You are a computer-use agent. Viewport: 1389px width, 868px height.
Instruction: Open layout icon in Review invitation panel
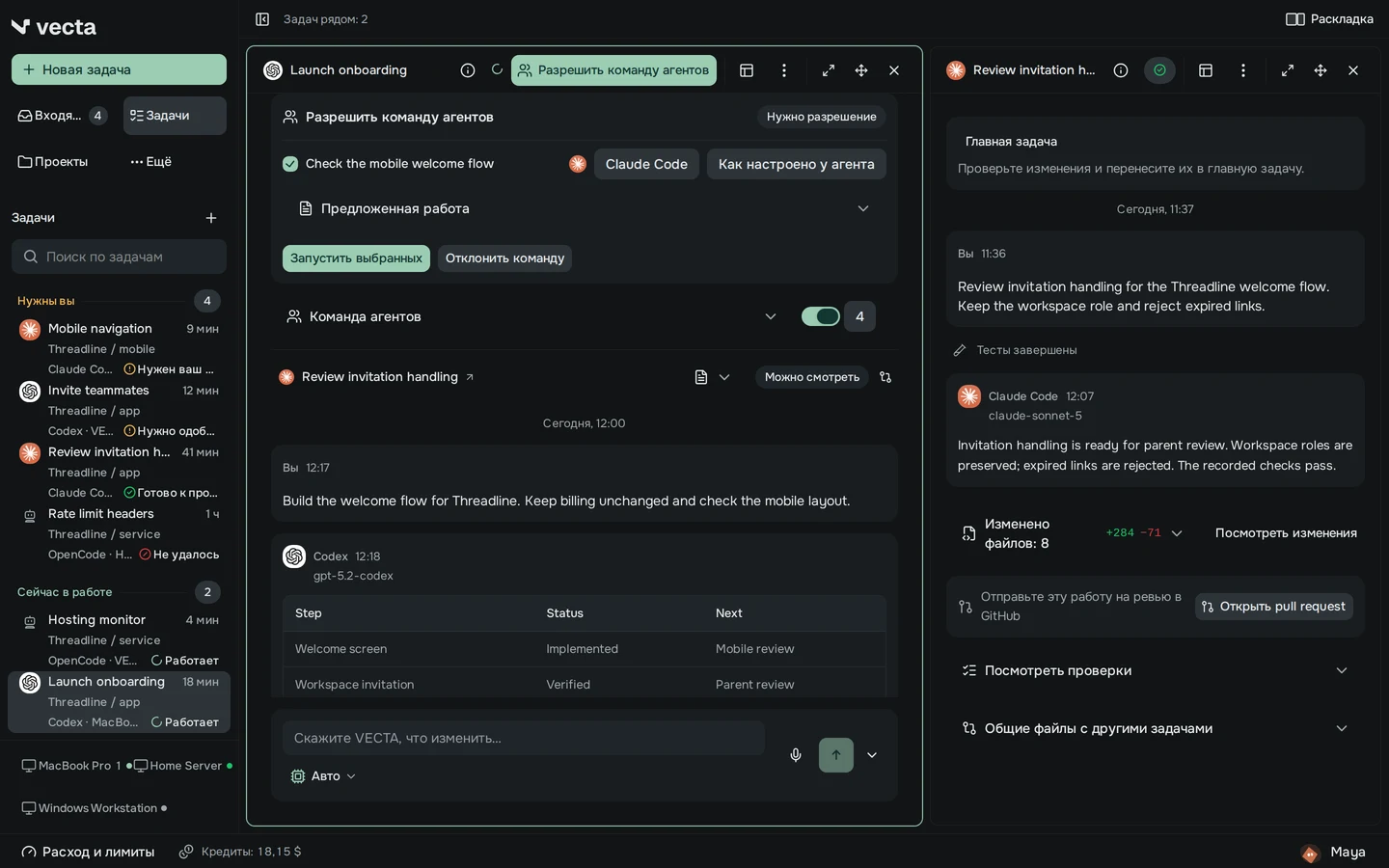pos(1206,70)
